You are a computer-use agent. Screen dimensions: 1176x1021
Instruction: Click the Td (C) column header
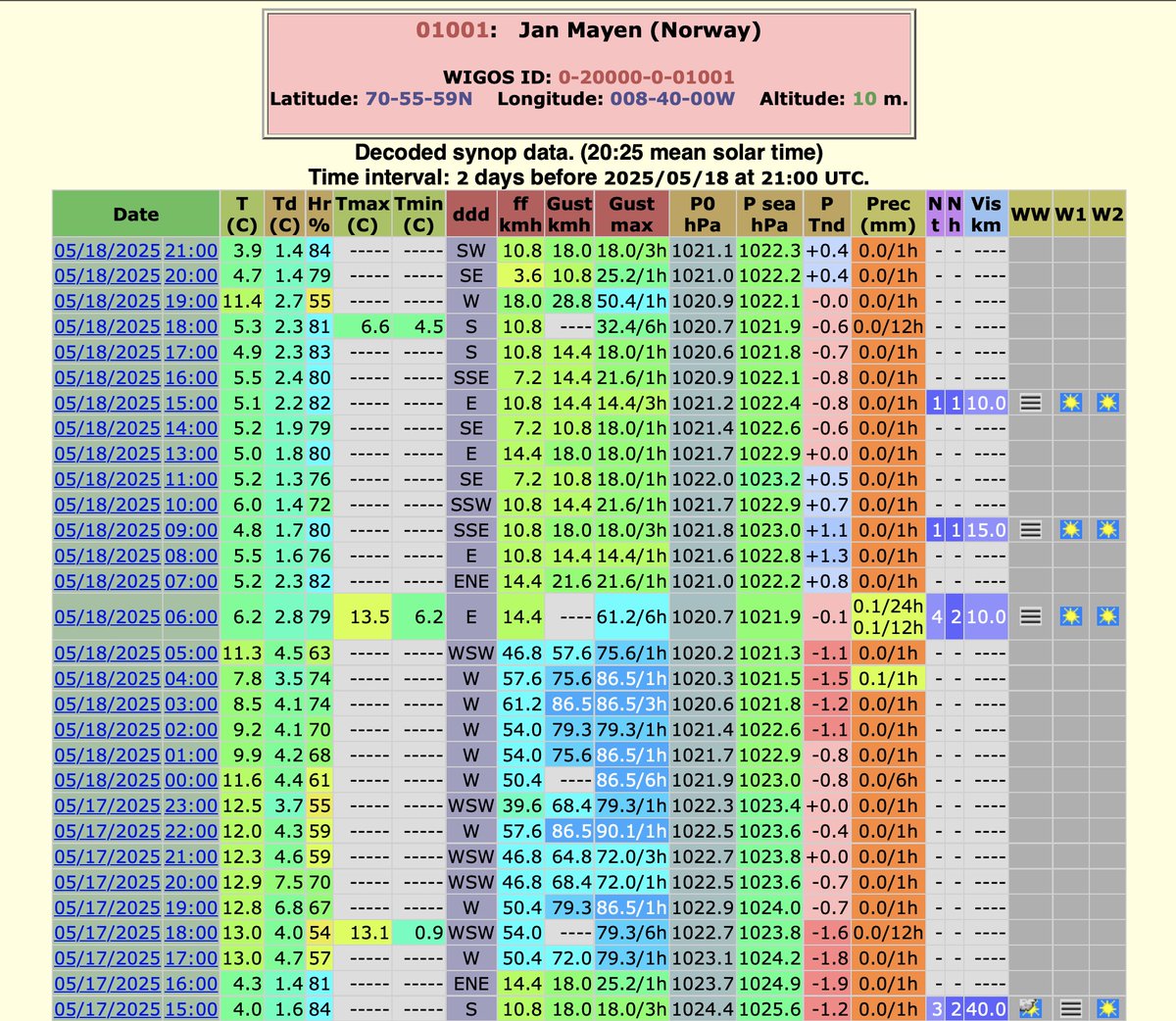[x=284, y=215]
